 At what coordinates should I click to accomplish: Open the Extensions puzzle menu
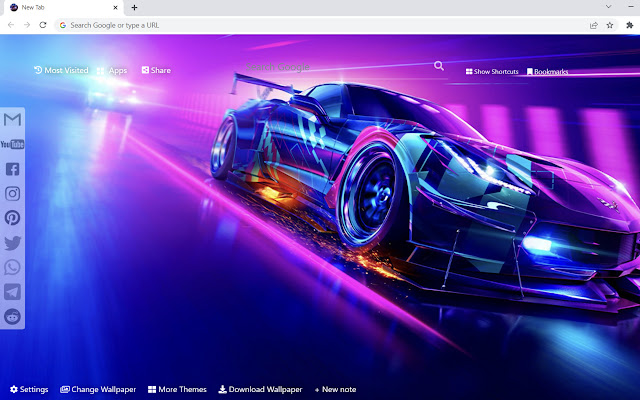click(629, 25)
